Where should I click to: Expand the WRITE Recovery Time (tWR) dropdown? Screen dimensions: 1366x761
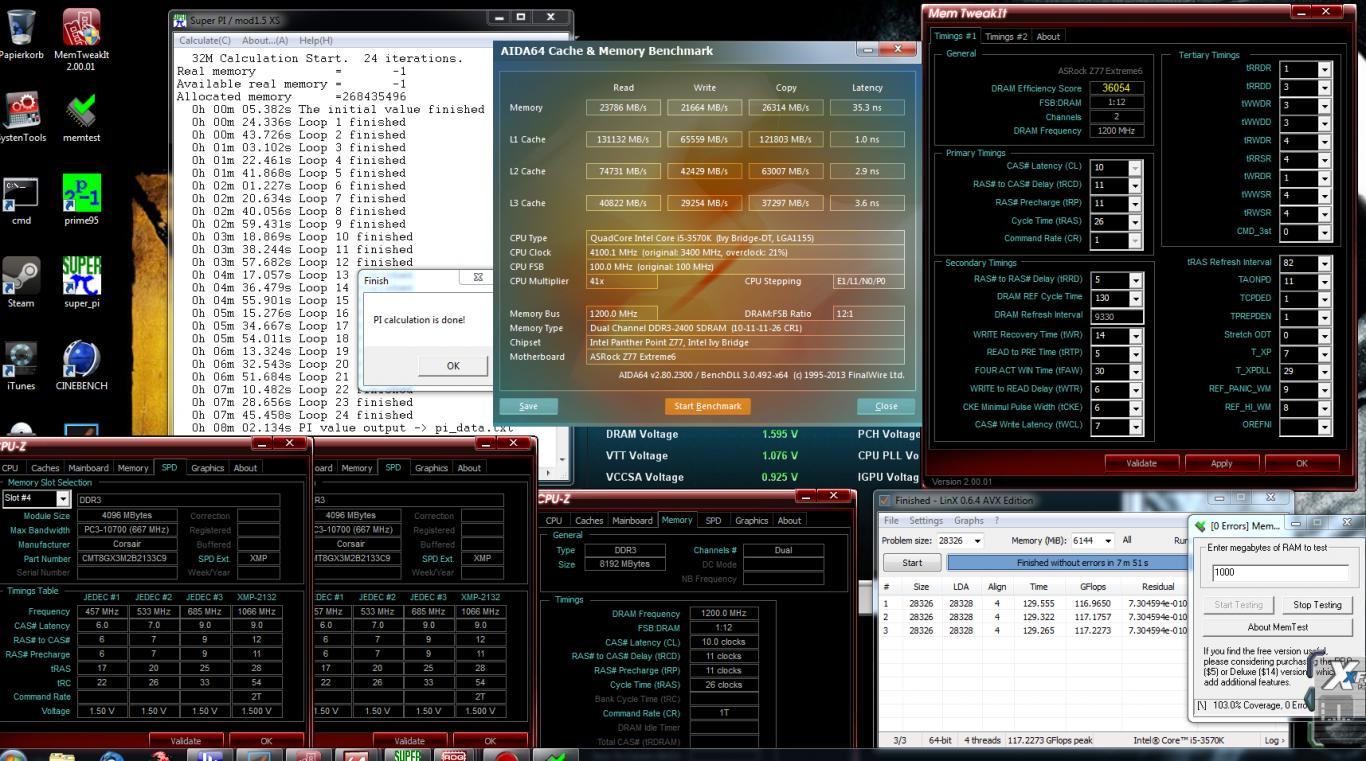(x=1135, y=335)
